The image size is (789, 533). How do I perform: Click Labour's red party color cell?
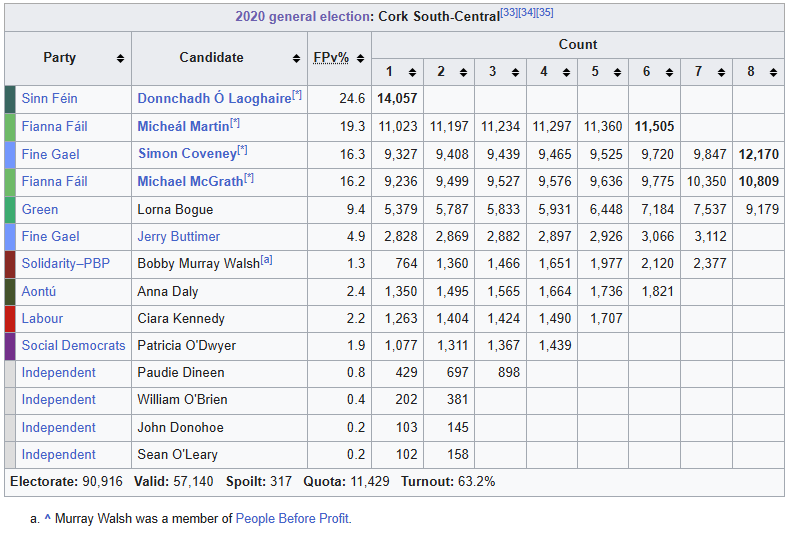(10, 319)
